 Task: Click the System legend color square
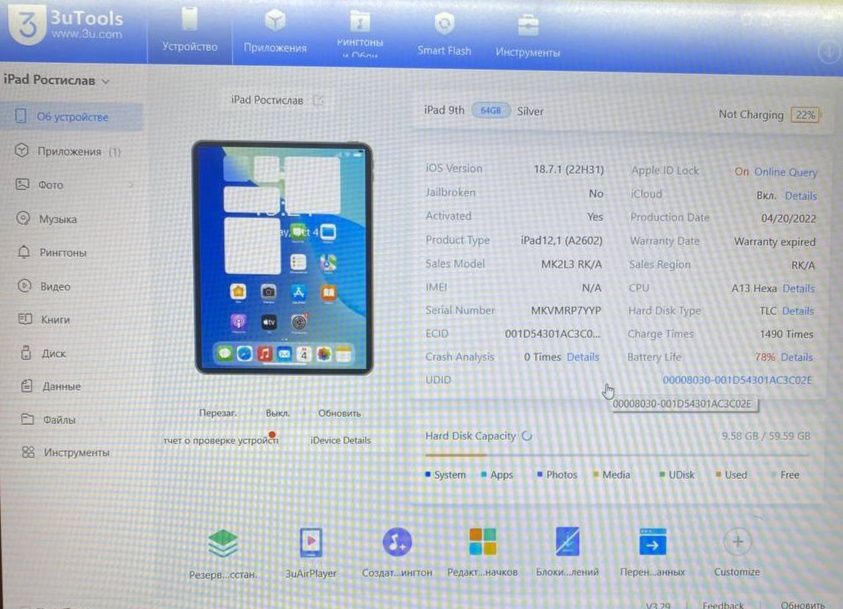pos(428,474)
